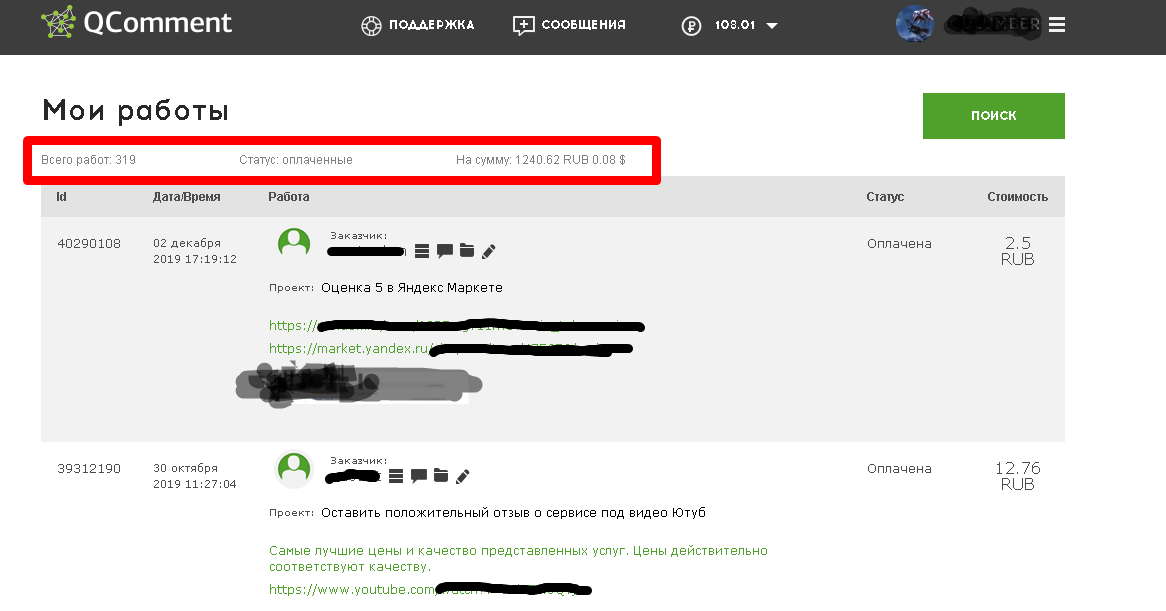The height and width of the screenshot is (611, 1166).
Task: Click customer avatar for job 39312190
Action: (x=294, y=469)
